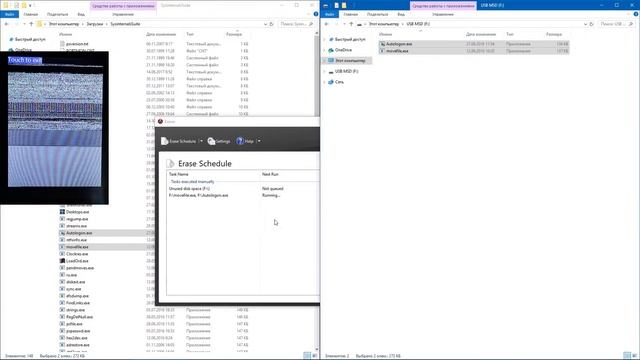Sort by 'Размер' column in the left window

234,34
